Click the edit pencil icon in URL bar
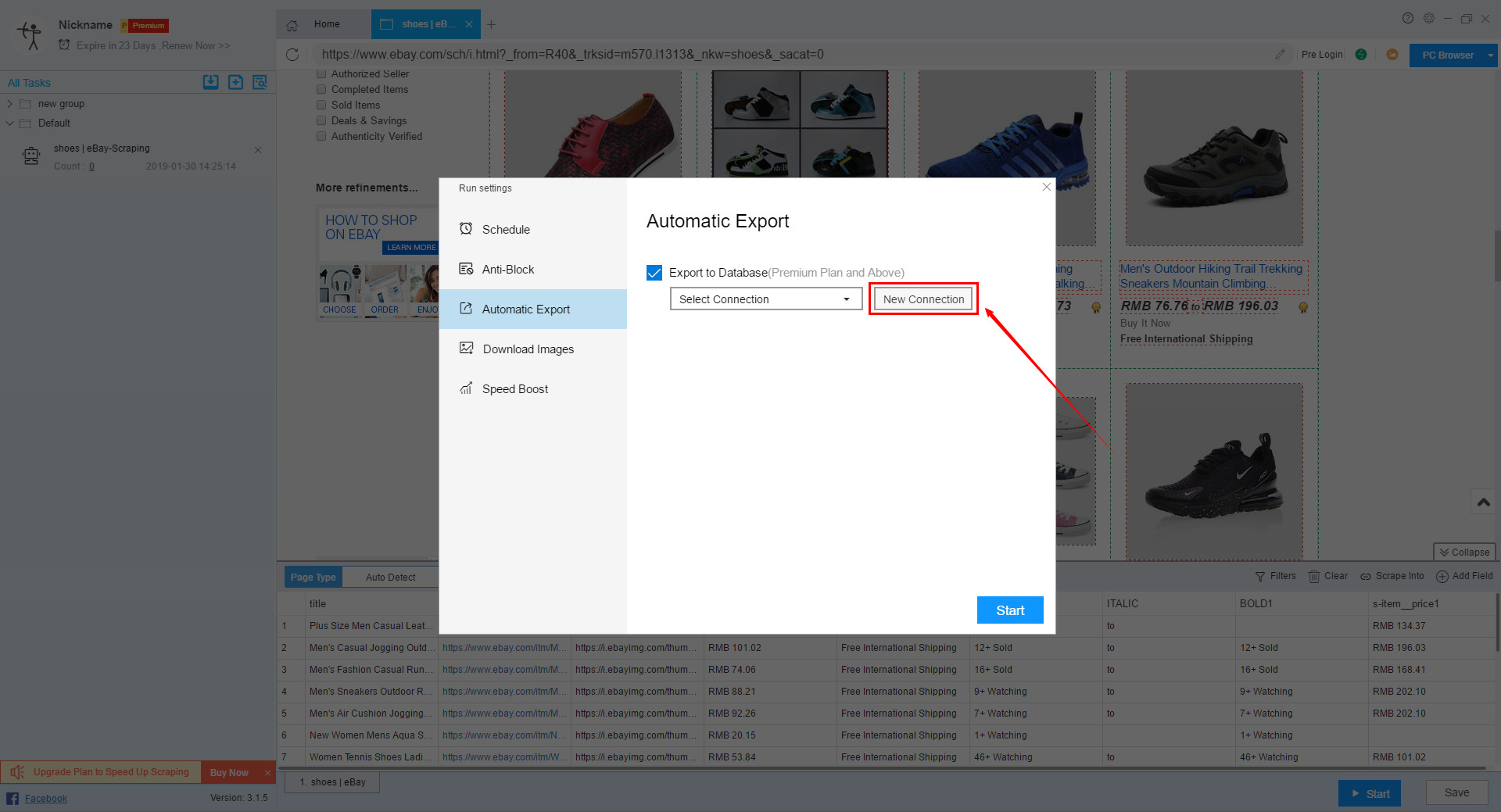 coord(1280,55)
